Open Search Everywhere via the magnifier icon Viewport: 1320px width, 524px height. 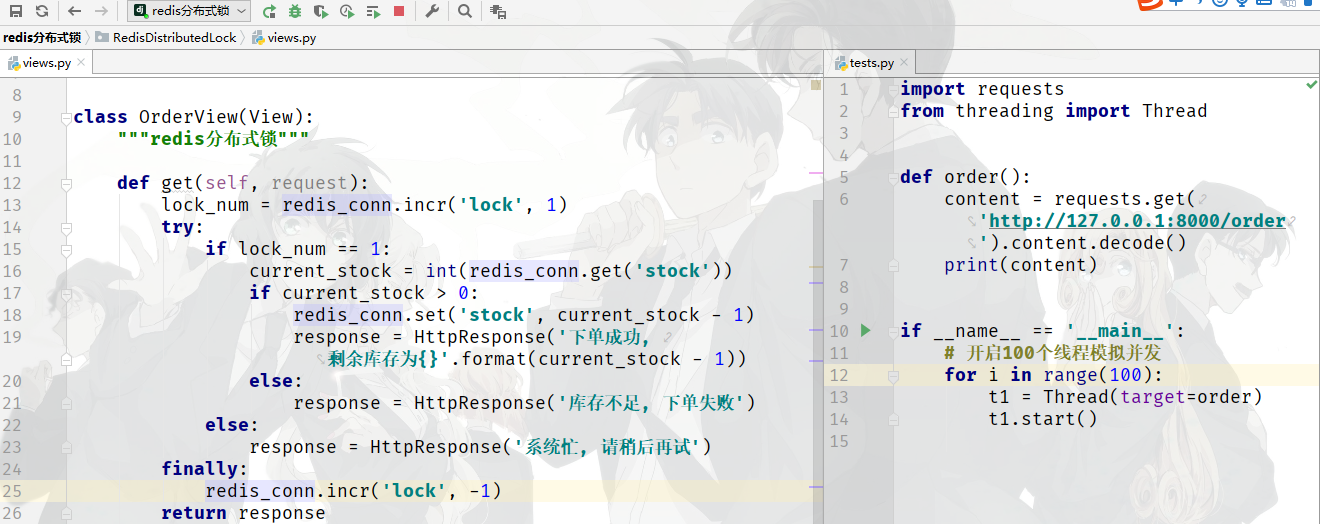(x=465, y=11)
